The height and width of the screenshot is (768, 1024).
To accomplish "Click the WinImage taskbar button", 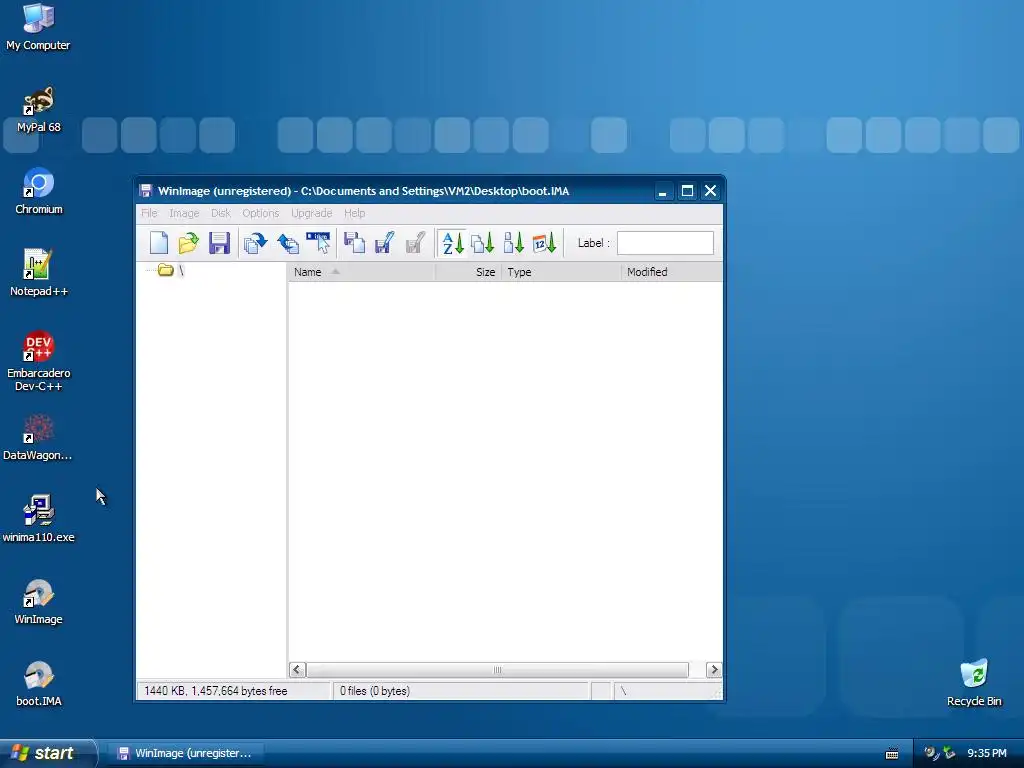I will [185, 753].
